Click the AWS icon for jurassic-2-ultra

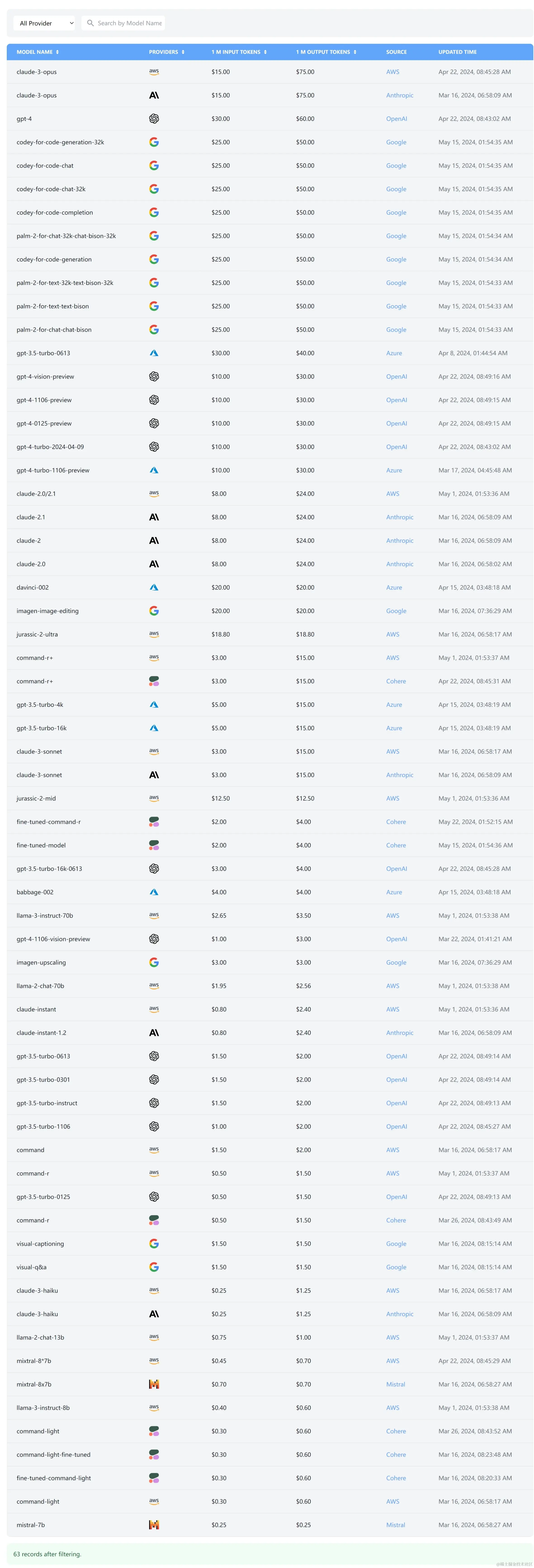point(154,634)
